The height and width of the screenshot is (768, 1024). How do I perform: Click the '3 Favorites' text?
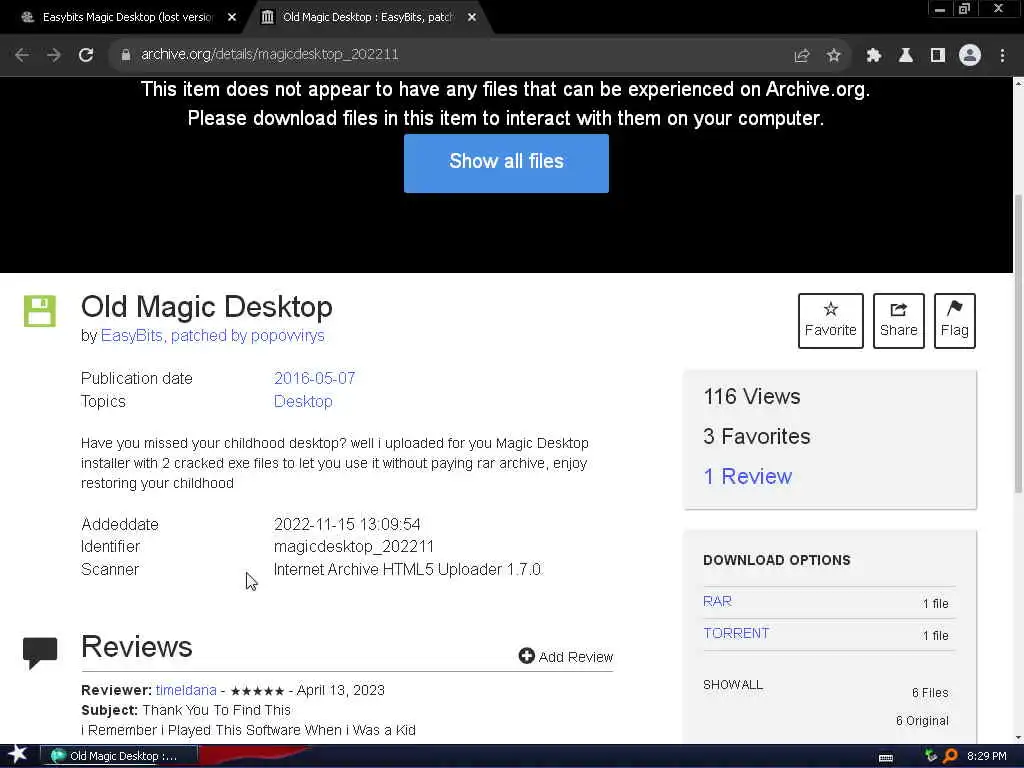click(x=756, y=436)
